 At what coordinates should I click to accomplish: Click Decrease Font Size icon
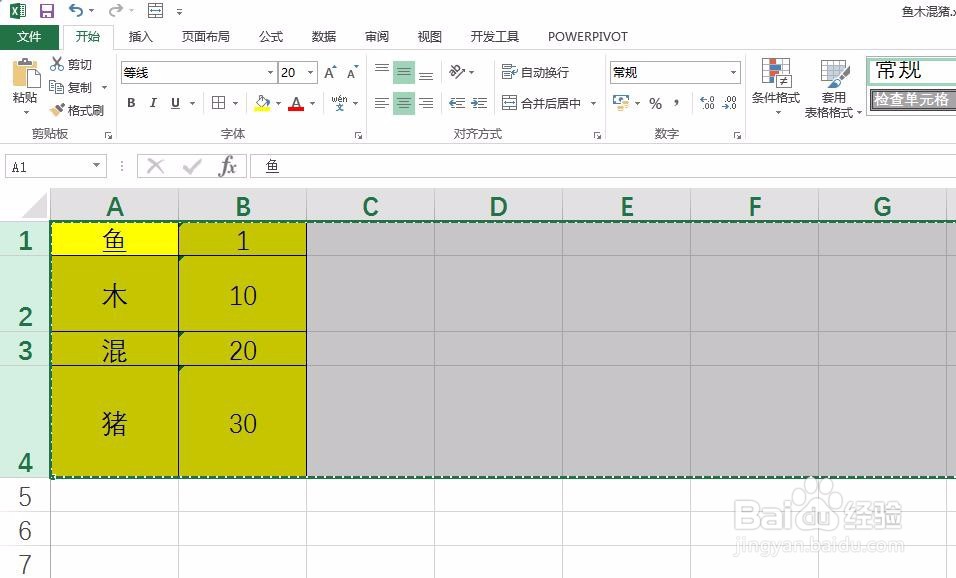coord(352,73)
